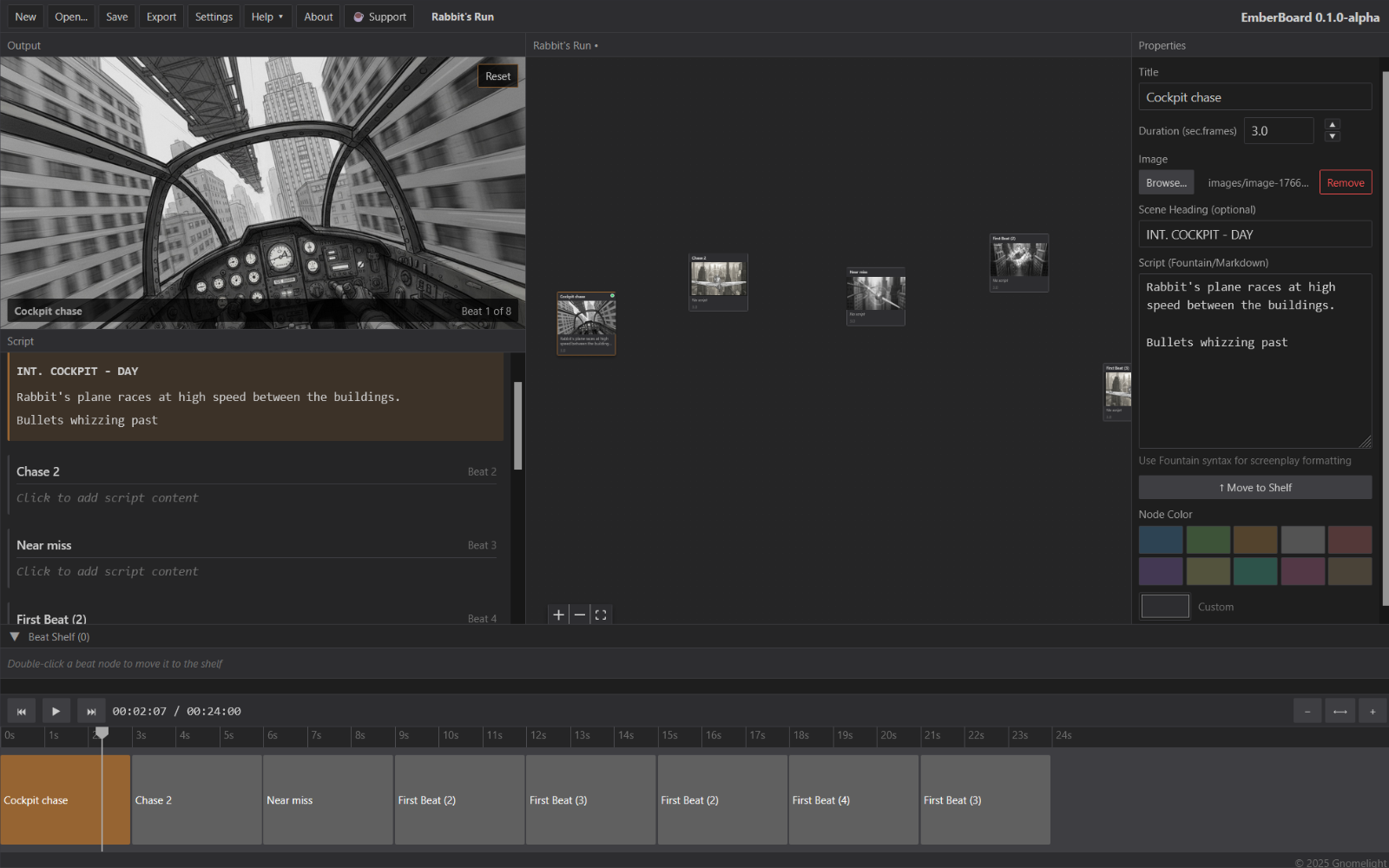Increase Duration using the stepper up arrow
This screenshot has height=868, width=1389.
tap(1332, 124)
